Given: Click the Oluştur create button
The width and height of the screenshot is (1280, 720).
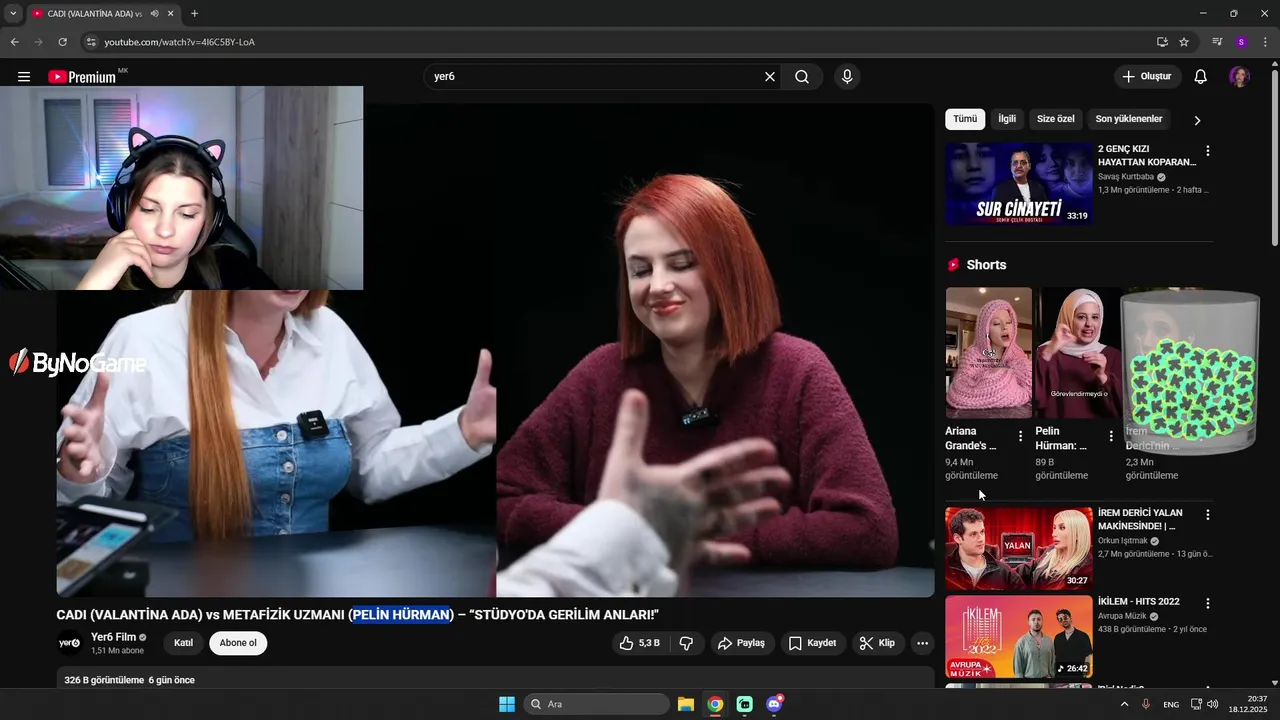Looking at the screenshot, I should pos(1147,77).
